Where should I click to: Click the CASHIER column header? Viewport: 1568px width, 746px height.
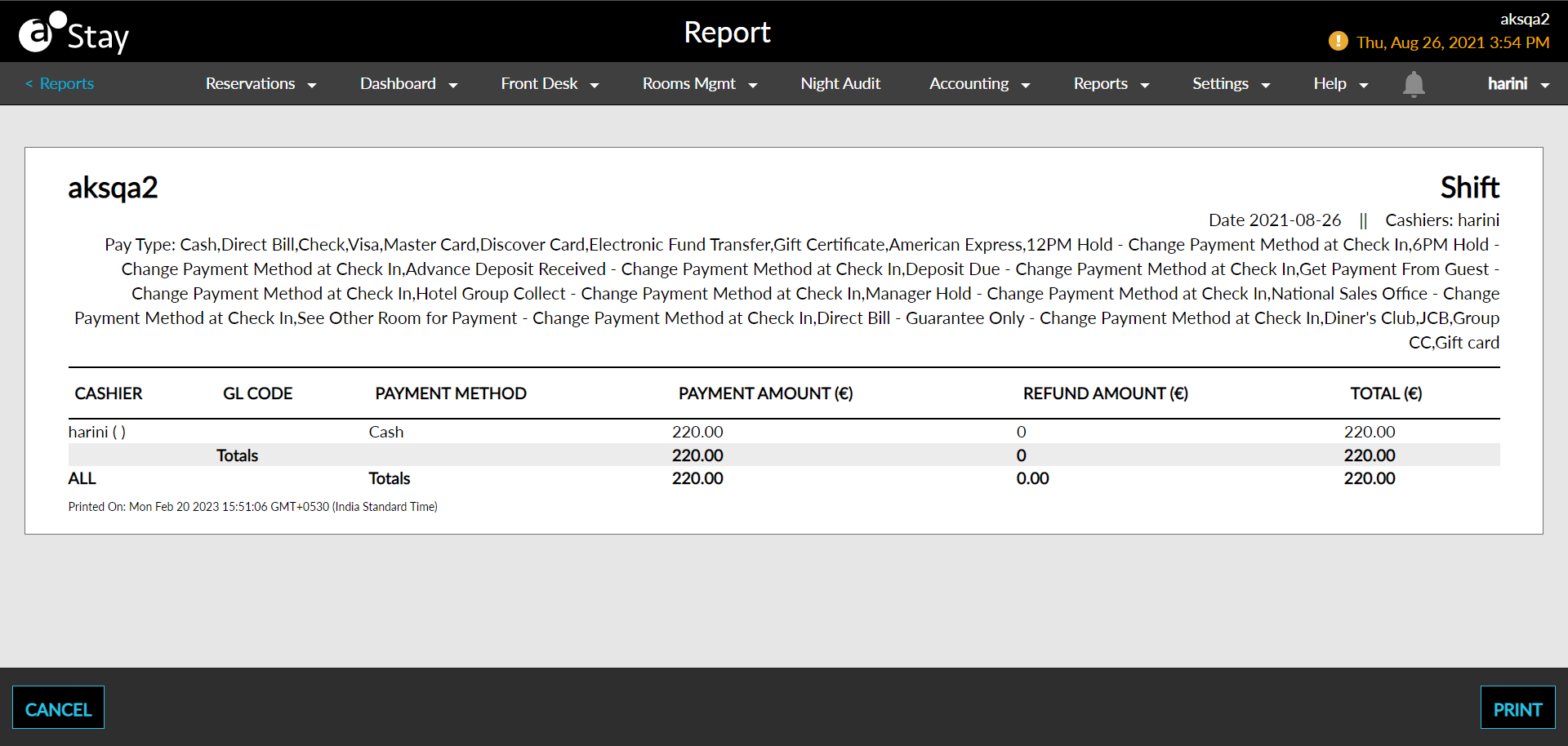click(108, 393)
